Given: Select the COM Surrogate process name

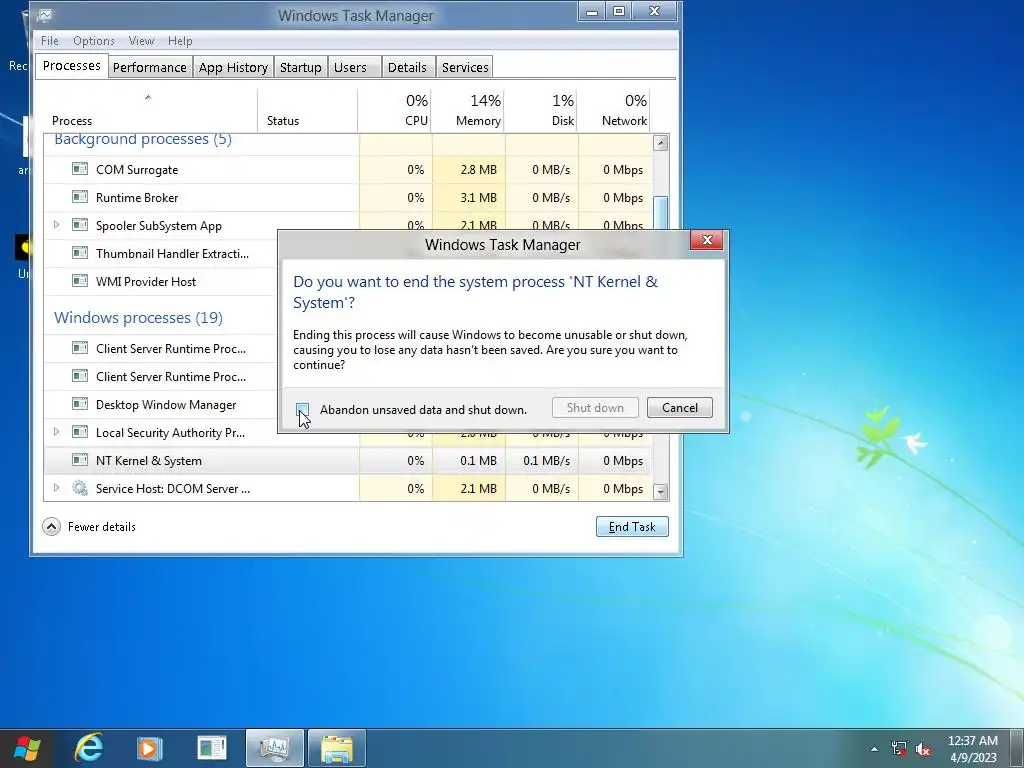Looking at the screenshot, I should coord(137,170).
